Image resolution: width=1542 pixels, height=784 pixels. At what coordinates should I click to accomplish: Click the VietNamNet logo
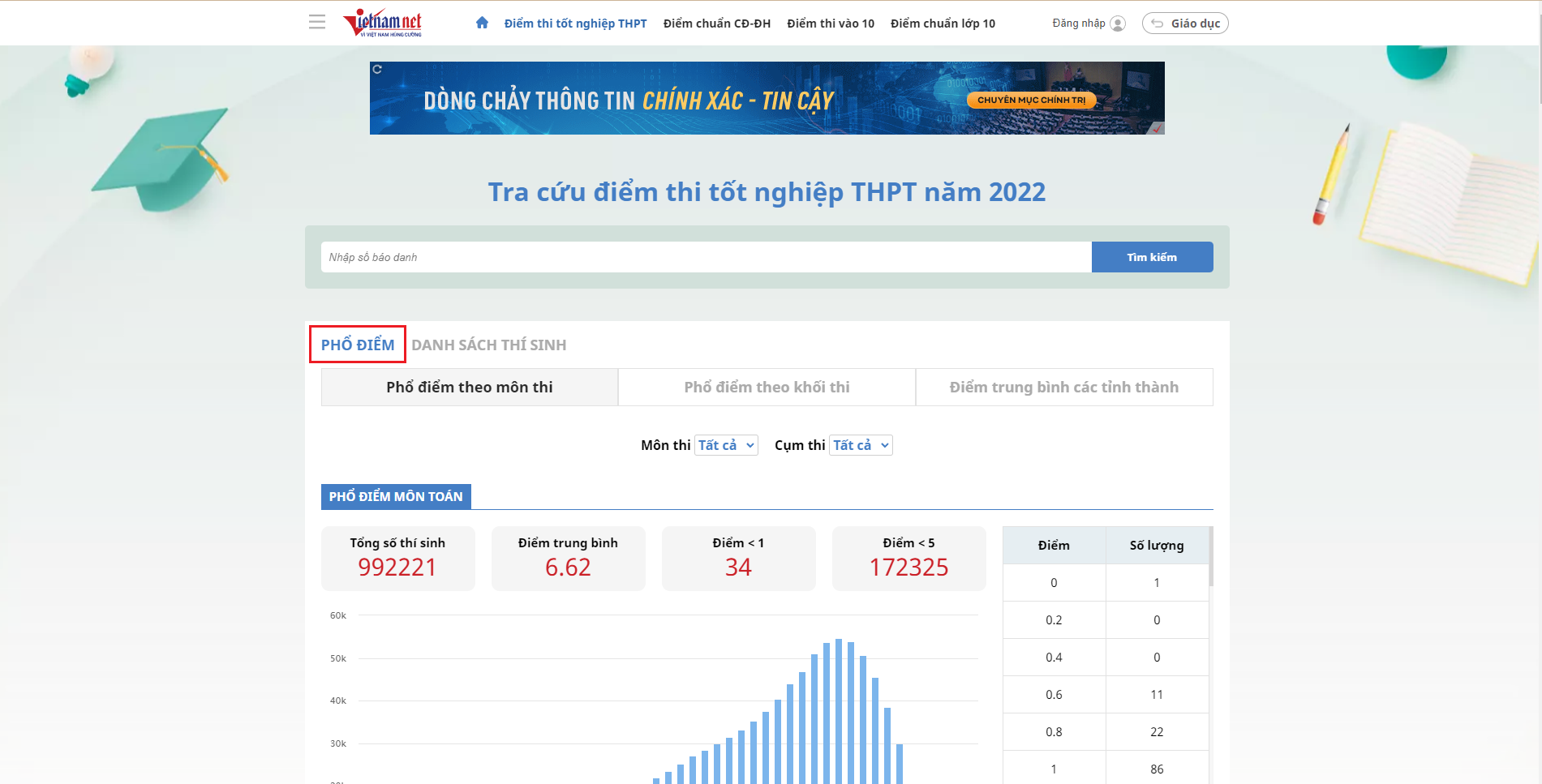click(x=382, y=23)
